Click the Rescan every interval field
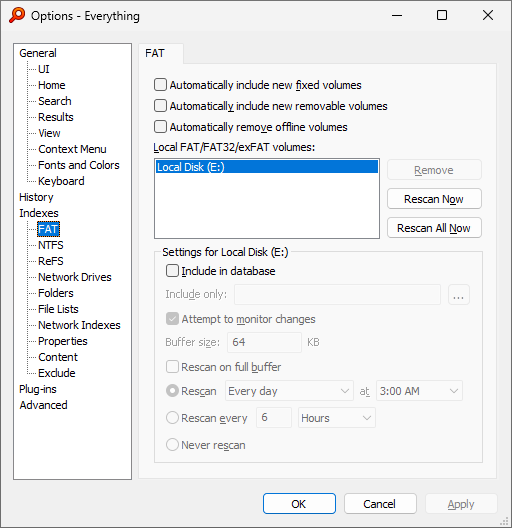 pos(274,418)
